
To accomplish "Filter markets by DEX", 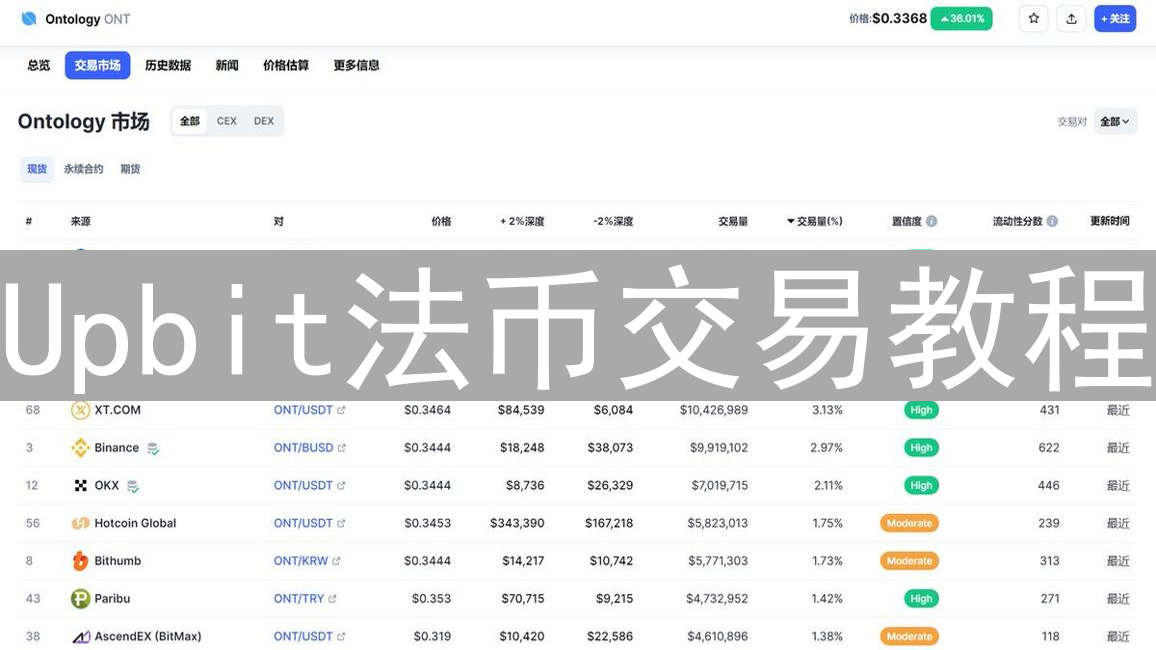I will pyautogui.click(x=264, y=121).
